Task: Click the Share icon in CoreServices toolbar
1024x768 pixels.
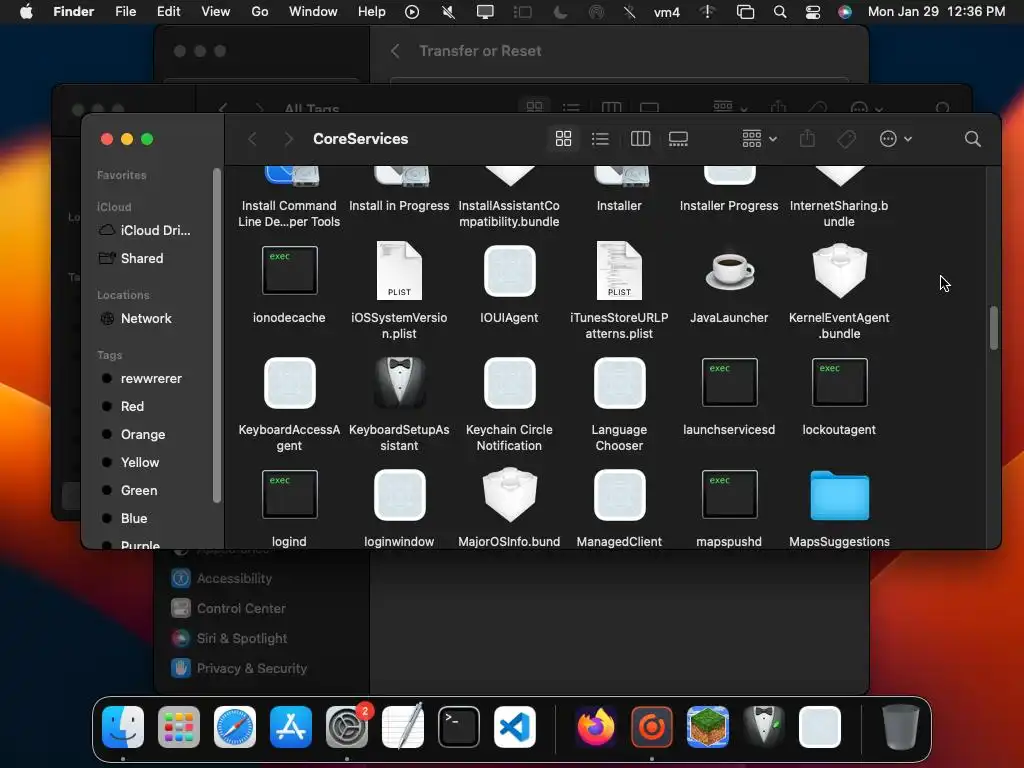Action: coord(807,138)
